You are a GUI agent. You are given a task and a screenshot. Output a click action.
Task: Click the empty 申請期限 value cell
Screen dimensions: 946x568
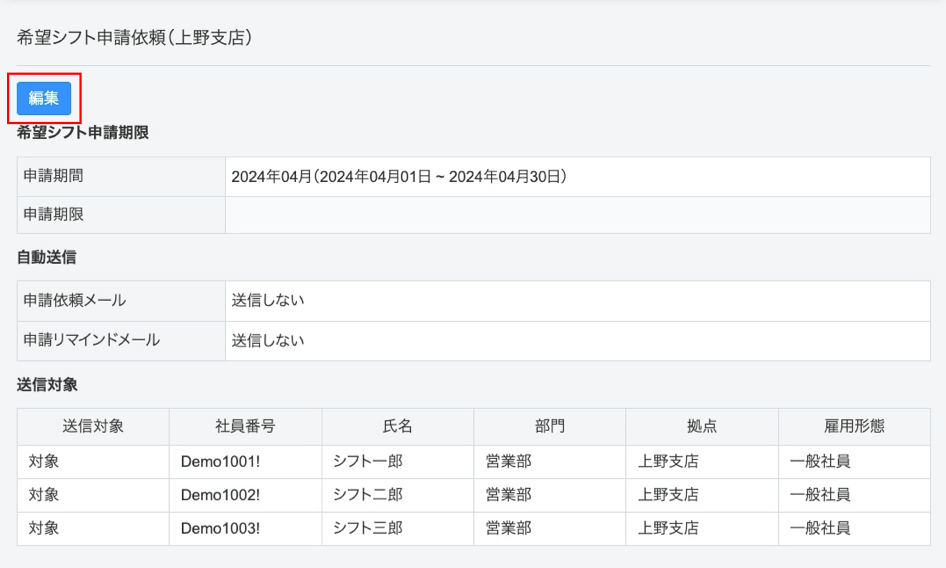click(577, 215)
